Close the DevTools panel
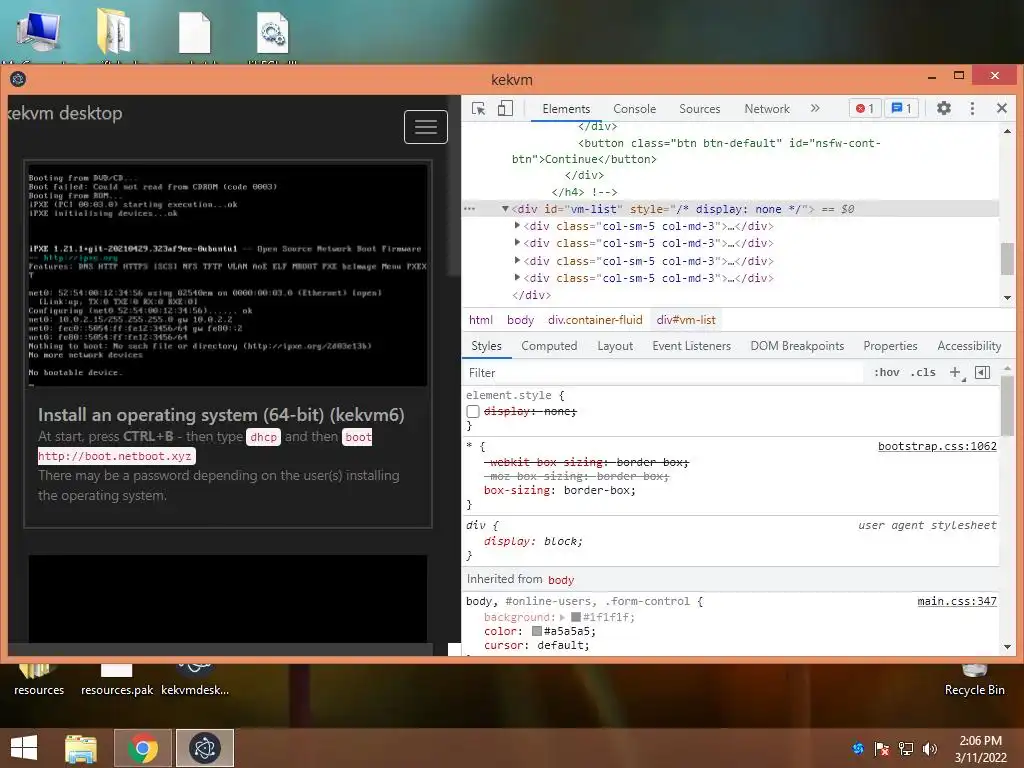Screen dimensions: 1024x768 [x=1002, y=108]
